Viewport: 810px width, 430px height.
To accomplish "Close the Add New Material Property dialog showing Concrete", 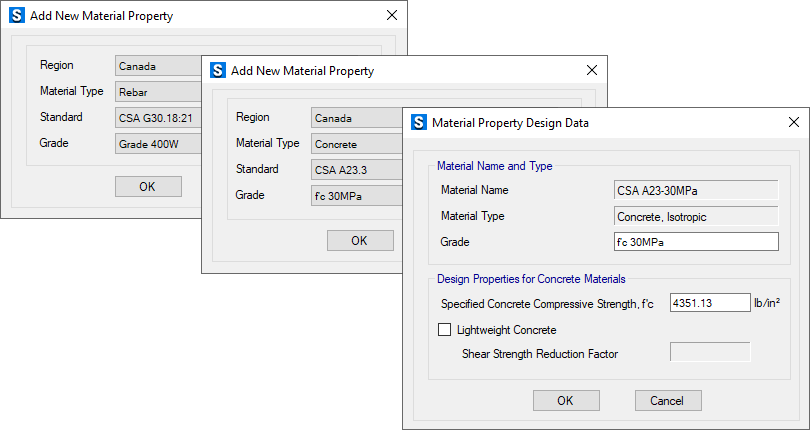I will 591,71.
